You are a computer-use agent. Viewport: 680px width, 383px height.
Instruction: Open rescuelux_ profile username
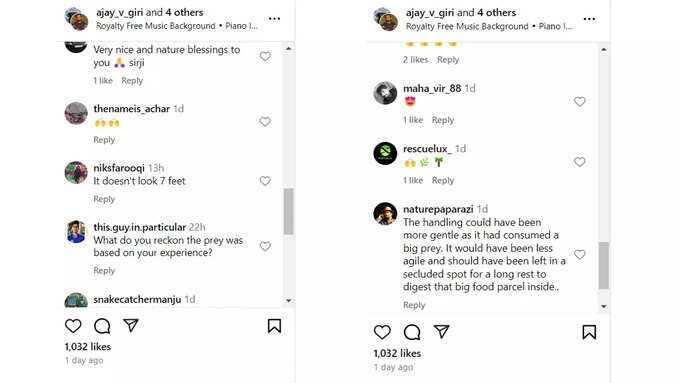tap(427, 149)
